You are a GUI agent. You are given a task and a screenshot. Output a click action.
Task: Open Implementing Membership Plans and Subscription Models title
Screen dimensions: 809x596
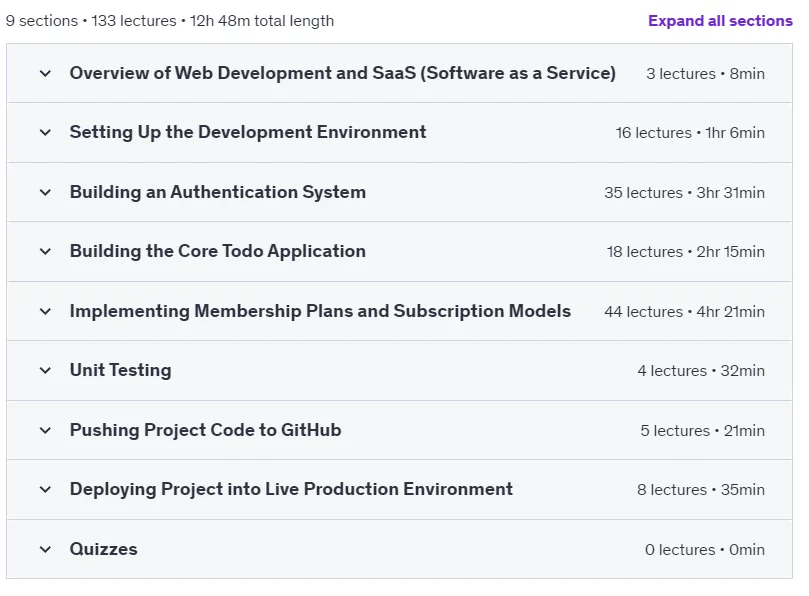click(320, 311)
